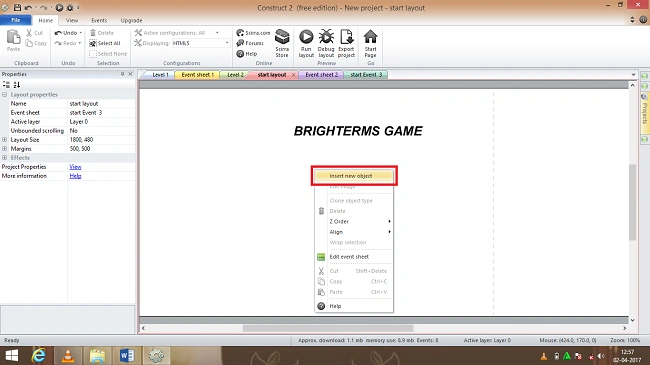
Task: Switch to the Events ribbon tab
Action: pyautogui.click(x=99, y=20)
